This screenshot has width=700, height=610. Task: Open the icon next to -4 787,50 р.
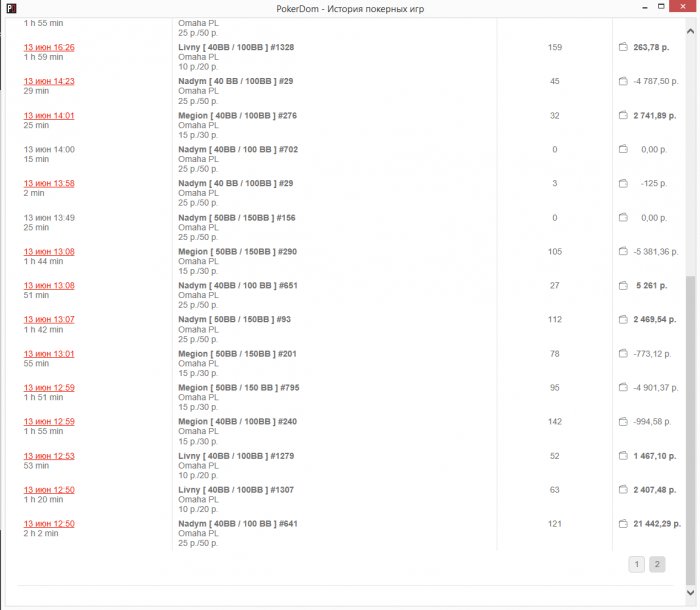622,81
